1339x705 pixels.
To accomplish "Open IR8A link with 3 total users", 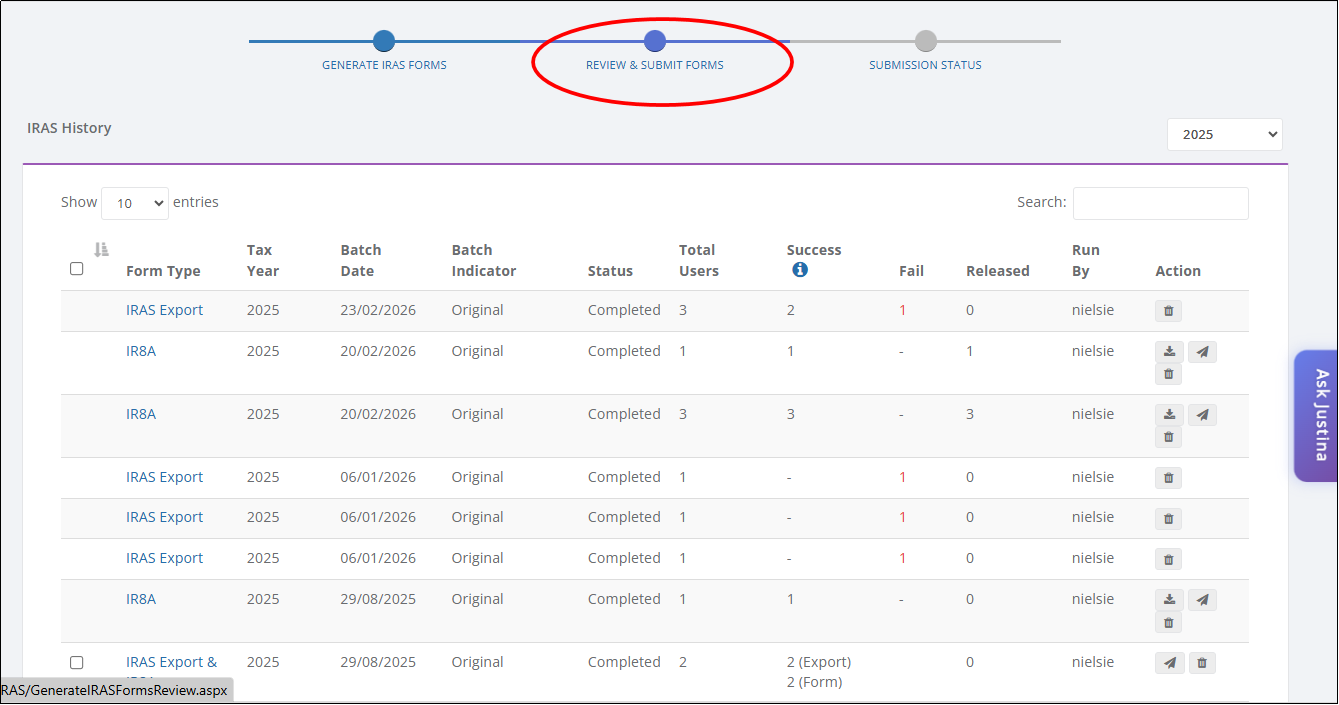I will [141, 414].
